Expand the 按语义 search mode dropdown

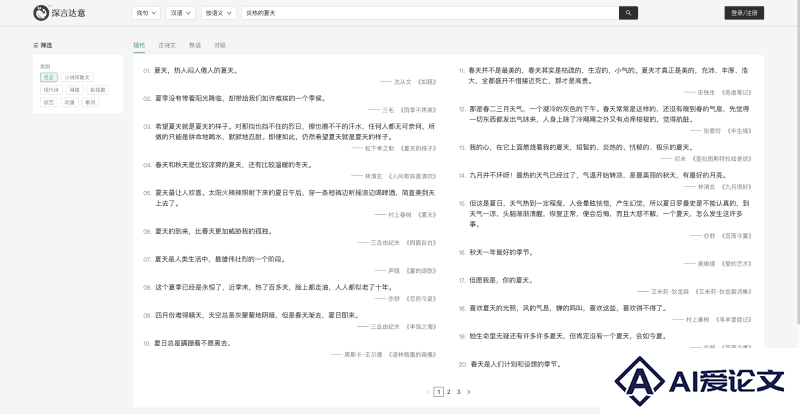219,13
